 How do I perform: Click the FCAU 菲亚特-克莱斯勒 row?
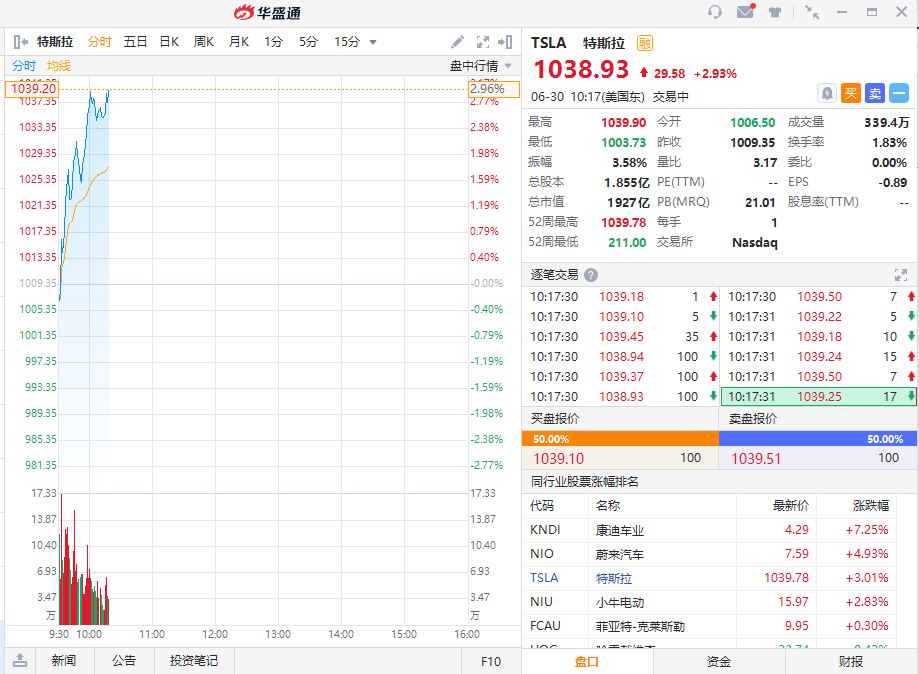[x=709, y=626]
